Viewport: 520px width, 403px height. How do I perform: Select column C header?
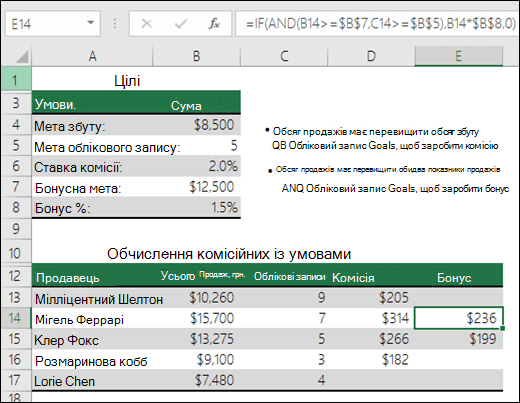point(284,56)
